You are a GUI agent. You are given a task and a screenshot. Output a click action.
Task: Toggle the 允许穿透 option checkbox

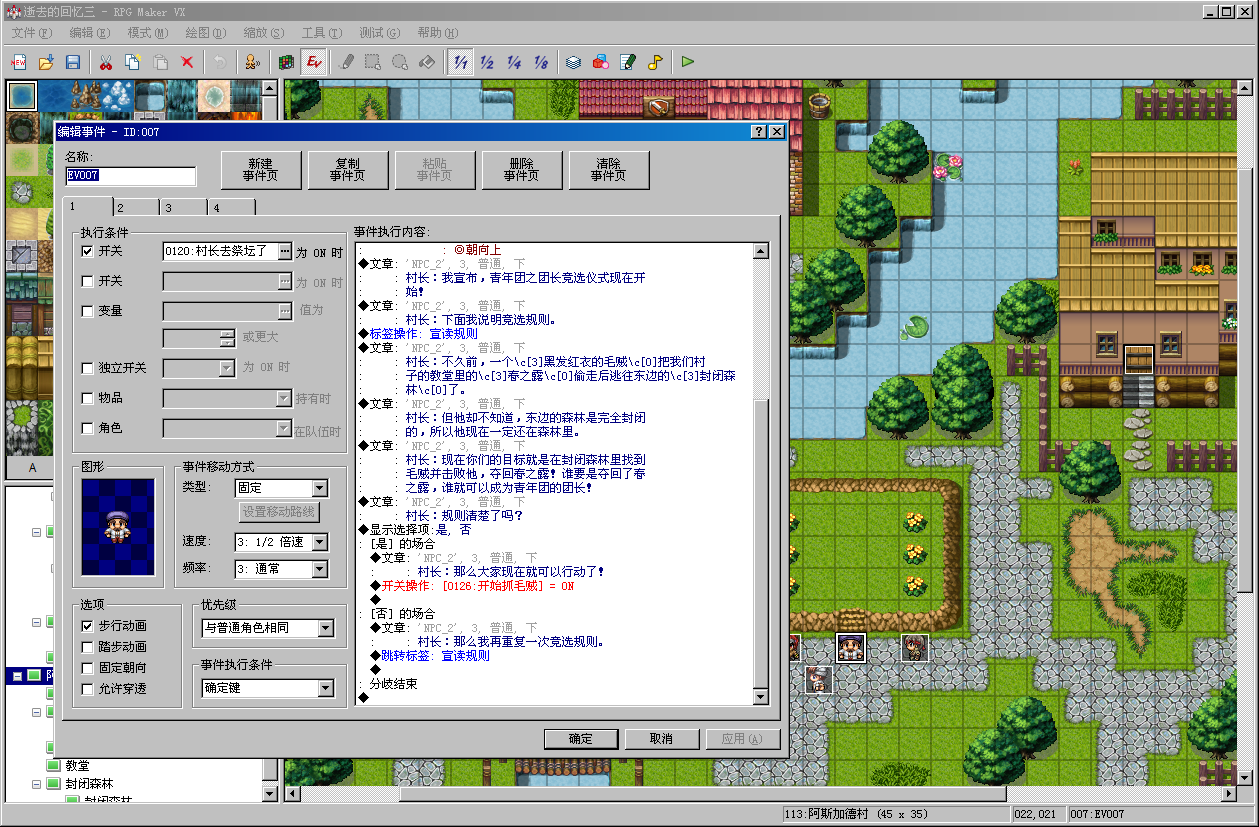88,689
